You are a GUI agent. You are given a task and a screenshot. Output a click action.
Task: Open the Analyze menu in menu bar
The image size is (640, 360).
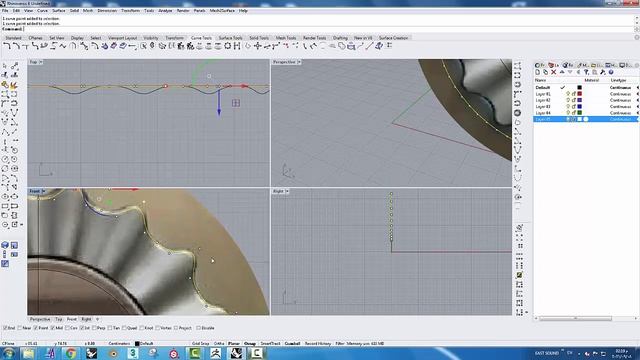click(165, 11)
